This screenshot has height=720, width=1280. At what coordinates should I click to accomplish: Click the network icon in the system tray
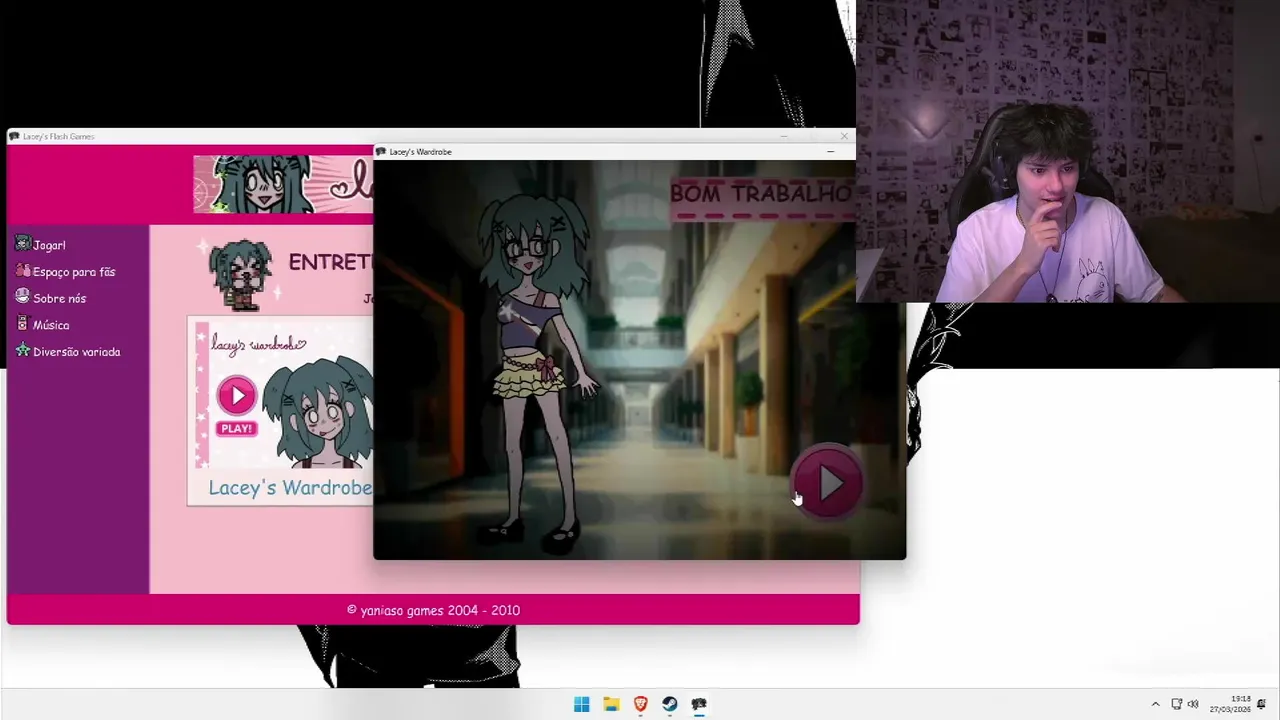tap(1177, 704)
